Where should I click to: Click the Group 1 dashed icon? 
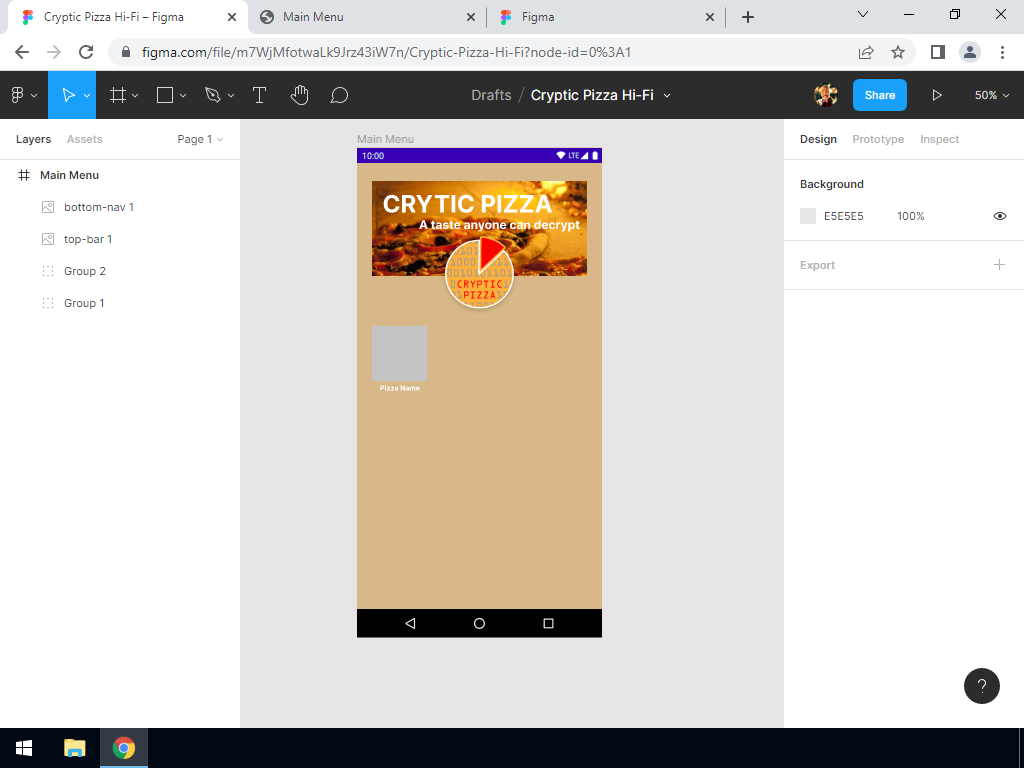48,303
